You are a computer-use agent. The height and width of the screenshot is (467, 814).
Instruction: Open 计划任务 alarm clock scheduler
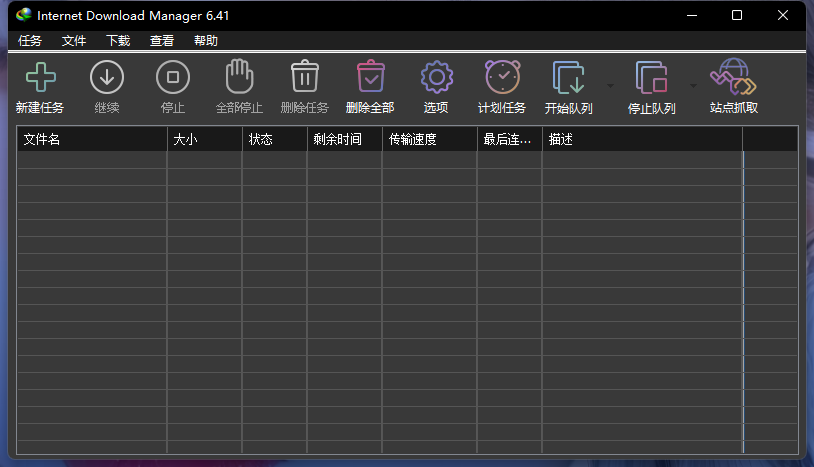502,77
